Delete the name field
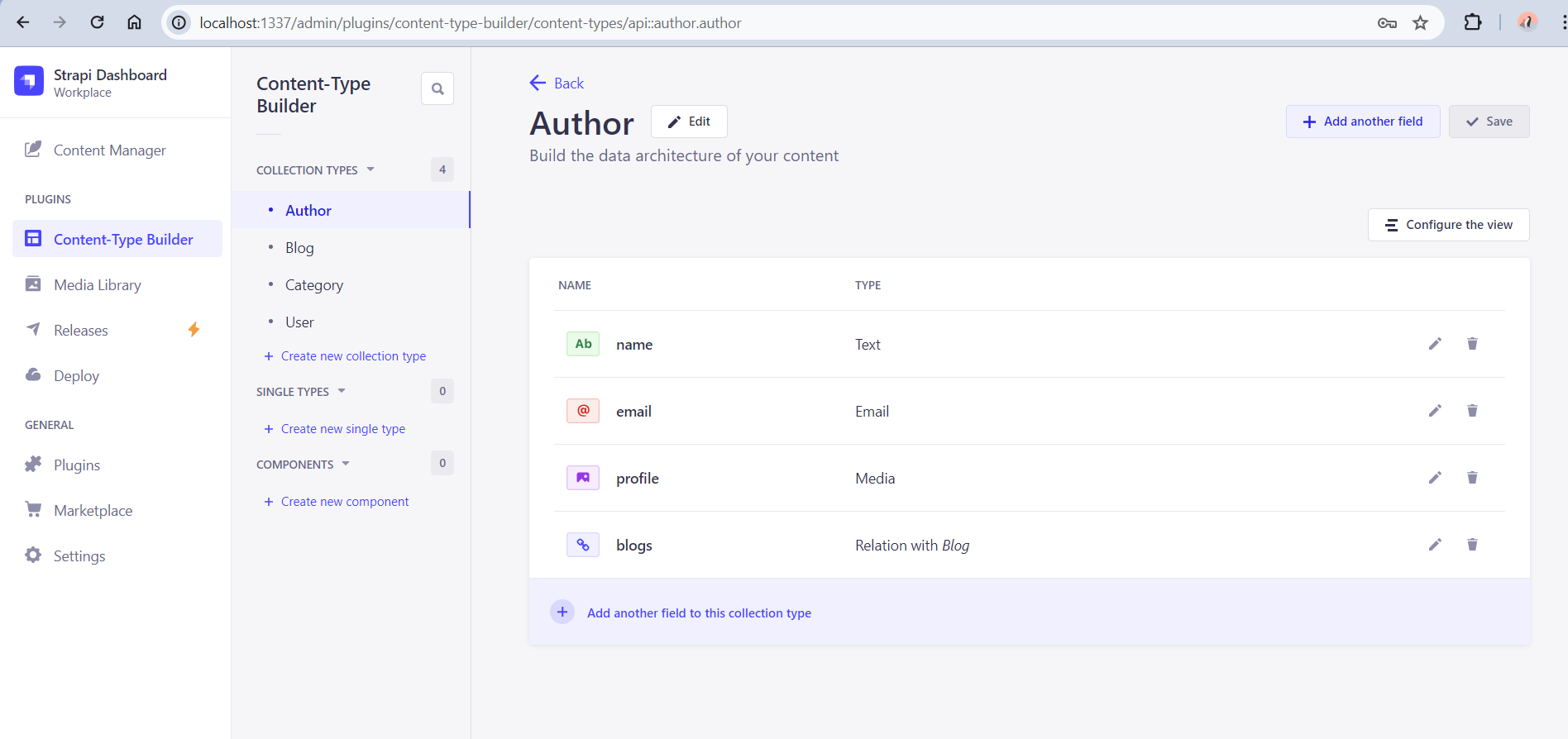The height and width of the screenshot is (739, 1568). pos(1472,344)
